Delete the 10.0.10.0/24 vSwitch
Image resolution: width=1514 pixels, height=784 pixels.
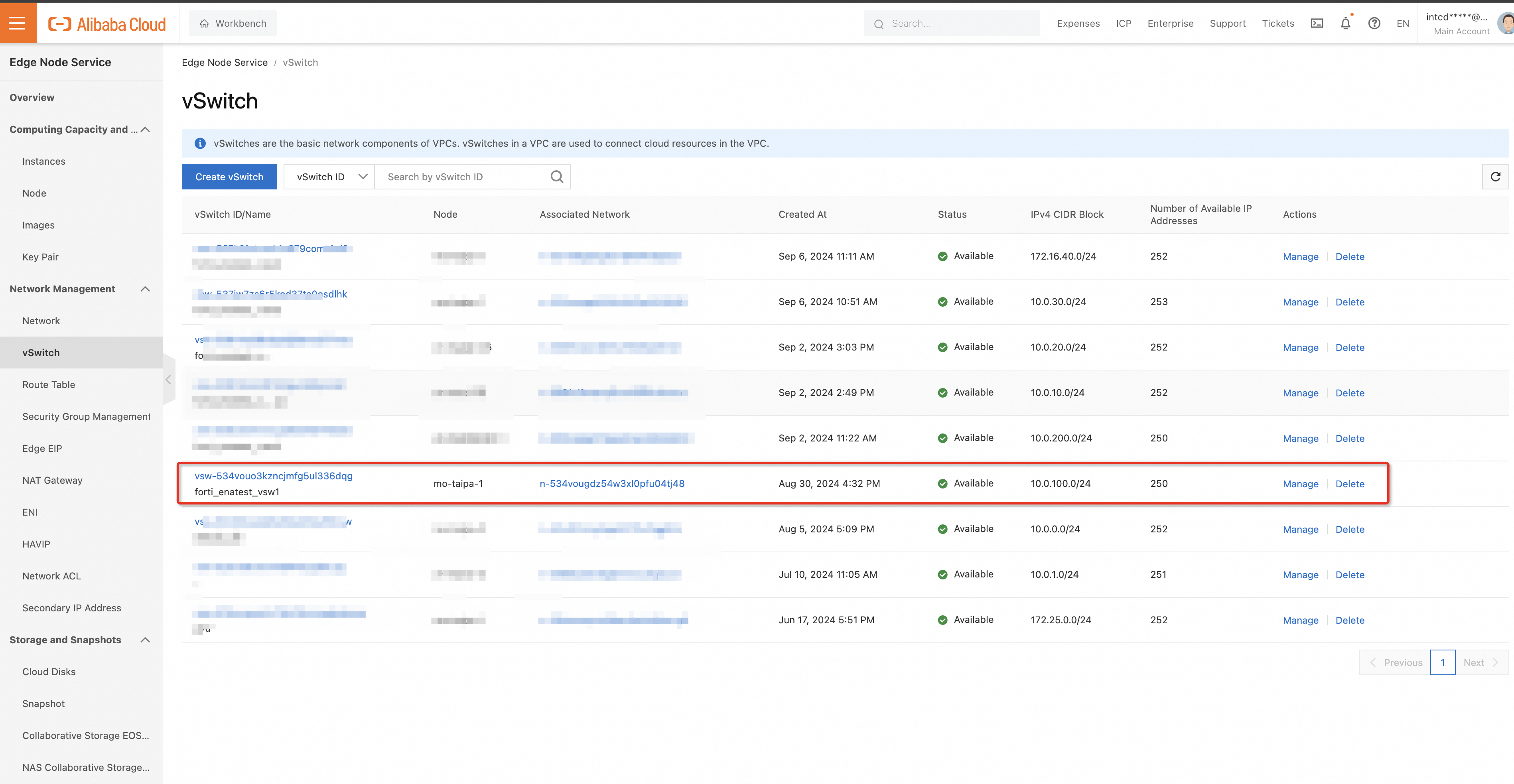[x=1349, y=393]
